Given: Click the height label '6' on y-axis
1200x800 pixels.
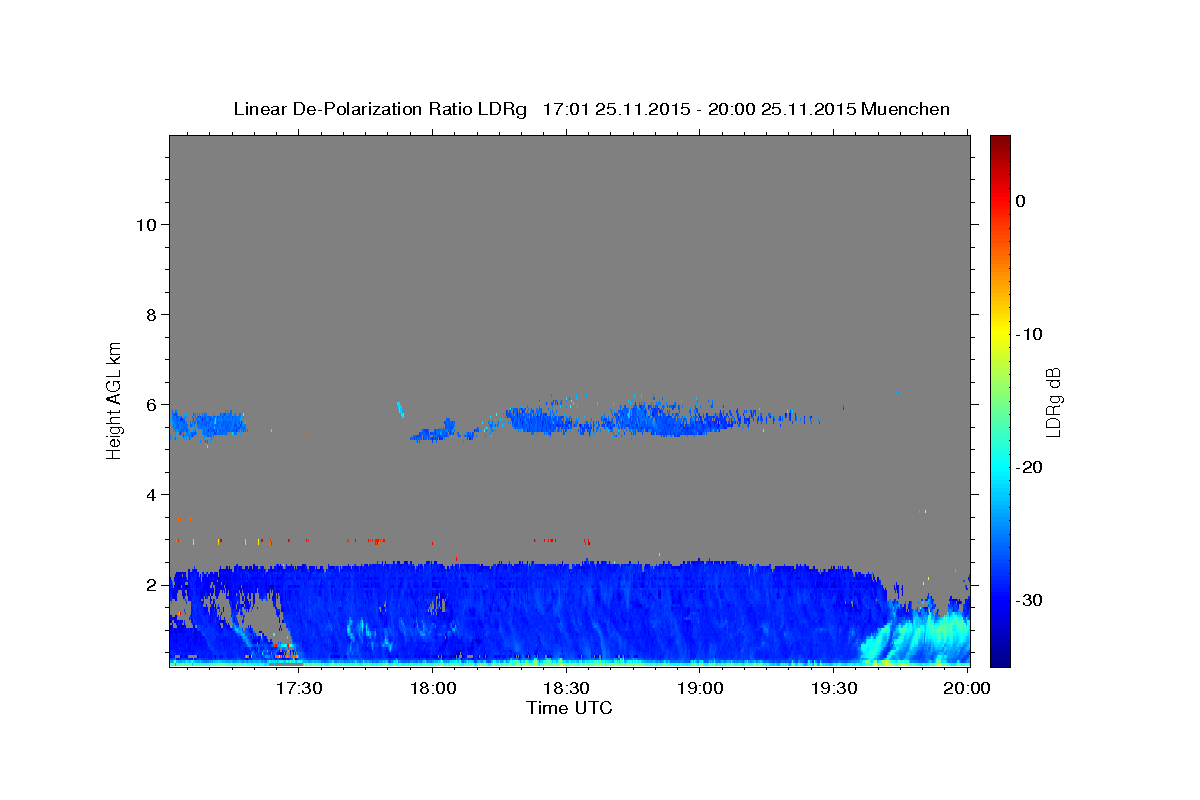Looking at the screenshot, I should [x=152, y=404].
